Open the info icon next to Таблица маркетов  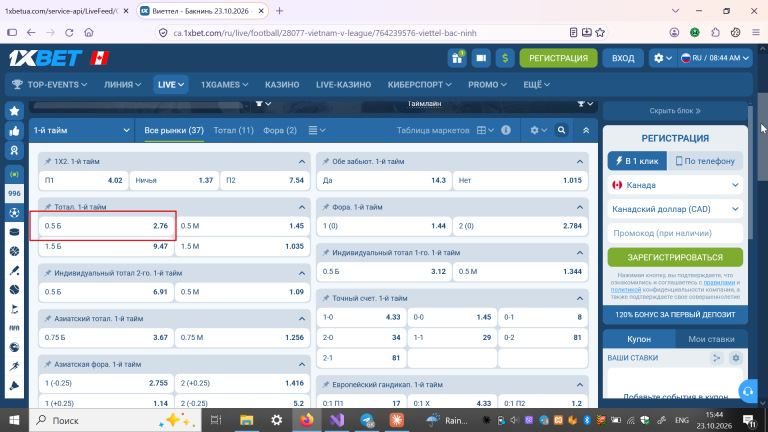tap(506, 130)
